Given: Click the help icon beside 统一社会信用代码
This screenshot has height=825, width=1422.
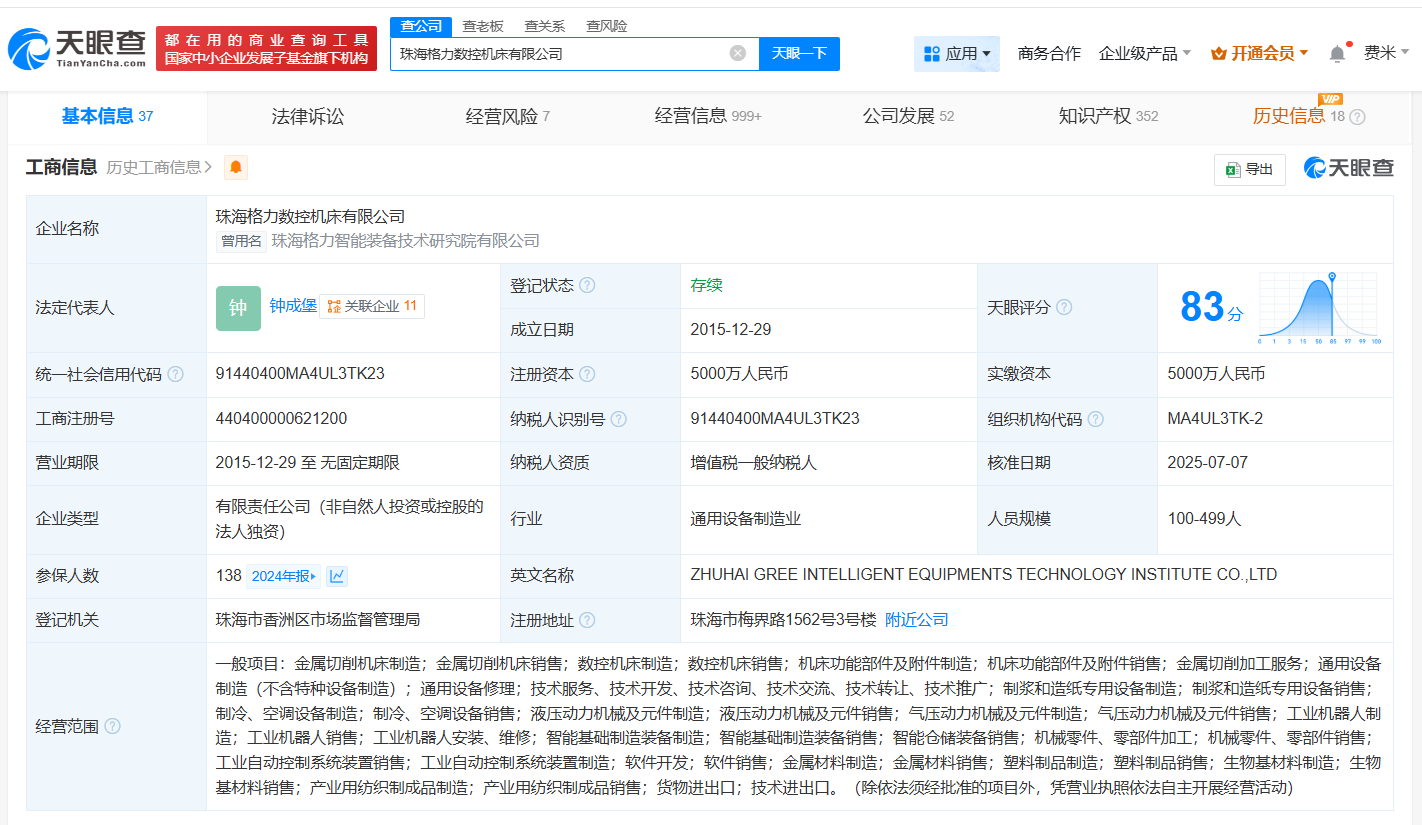Looking at the screenshot, I should click(176, 374).
